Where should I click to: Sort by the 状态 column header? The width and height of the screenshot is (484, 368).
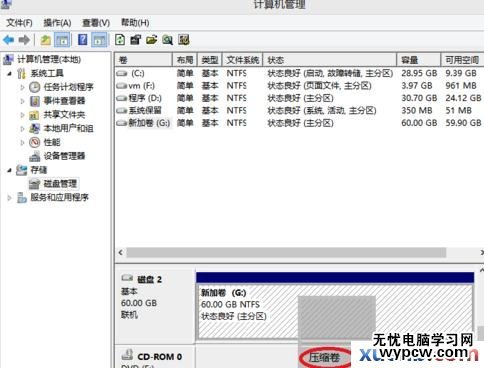pyautogui.click(x=330, y=60)
